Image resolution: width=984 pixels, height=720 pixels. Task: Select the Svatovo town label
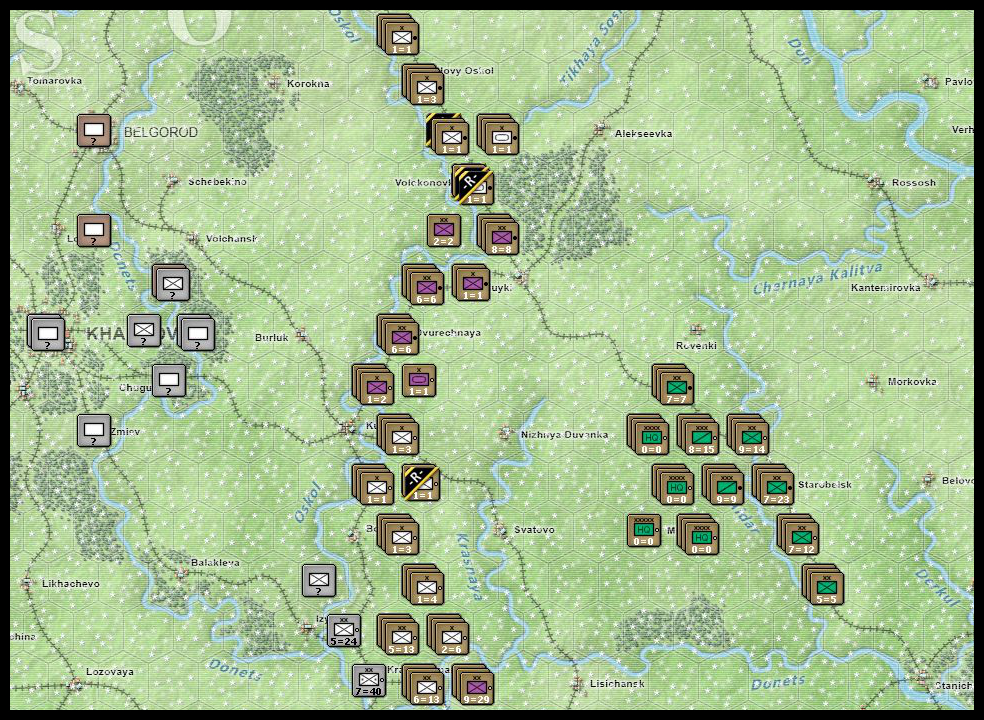(x=534, y=530)
